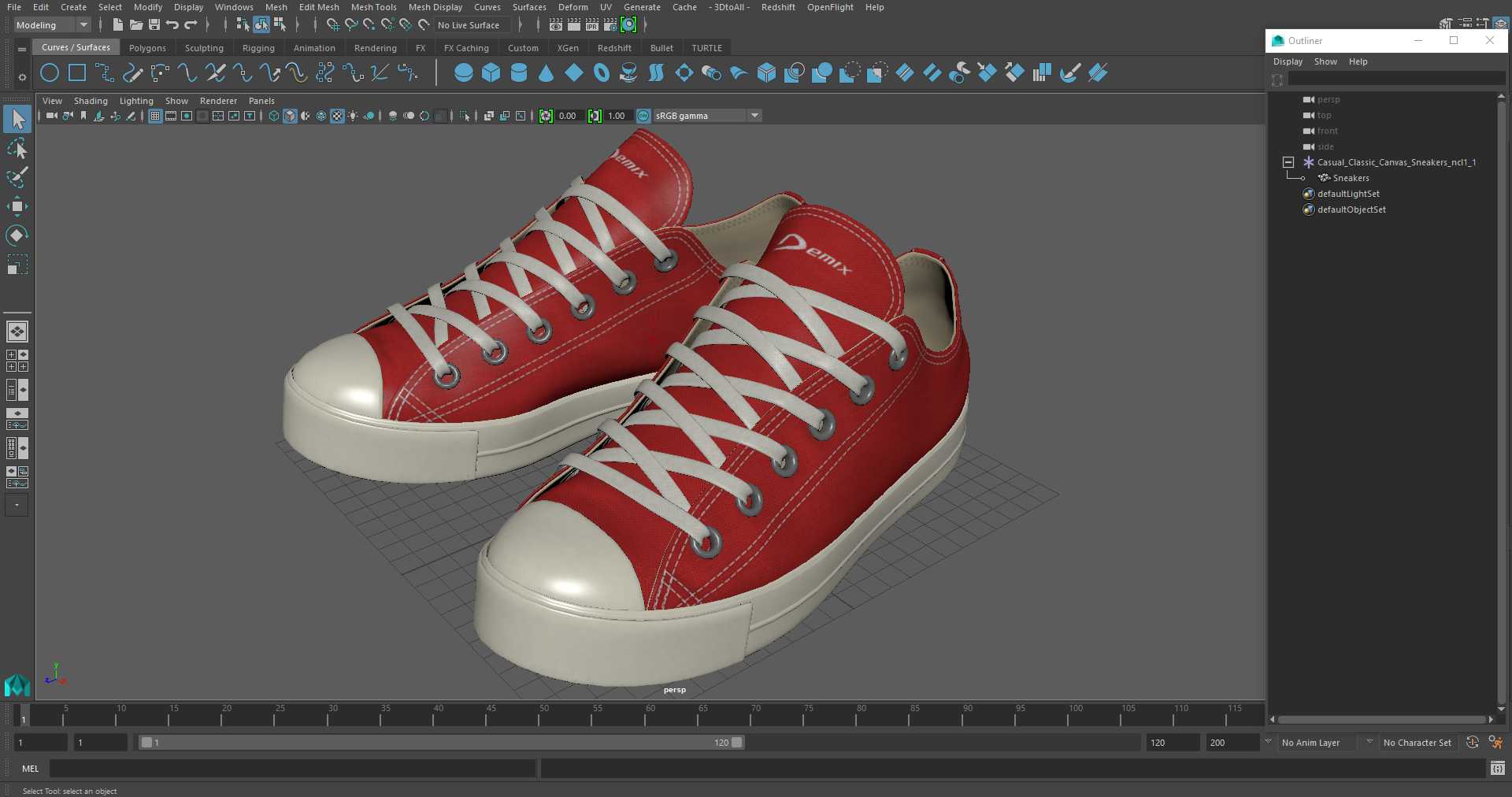Toggle auto keyframe button
Image resolution: width=1512 pixels, height=797 pixels.
(x=1472, y=742)
